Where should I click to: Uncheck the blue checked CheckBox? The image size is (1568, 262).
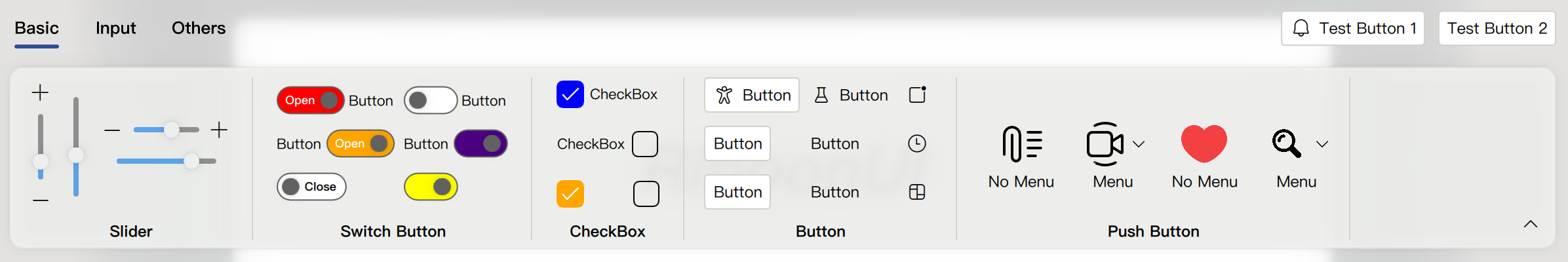click(x=570, y=94)
